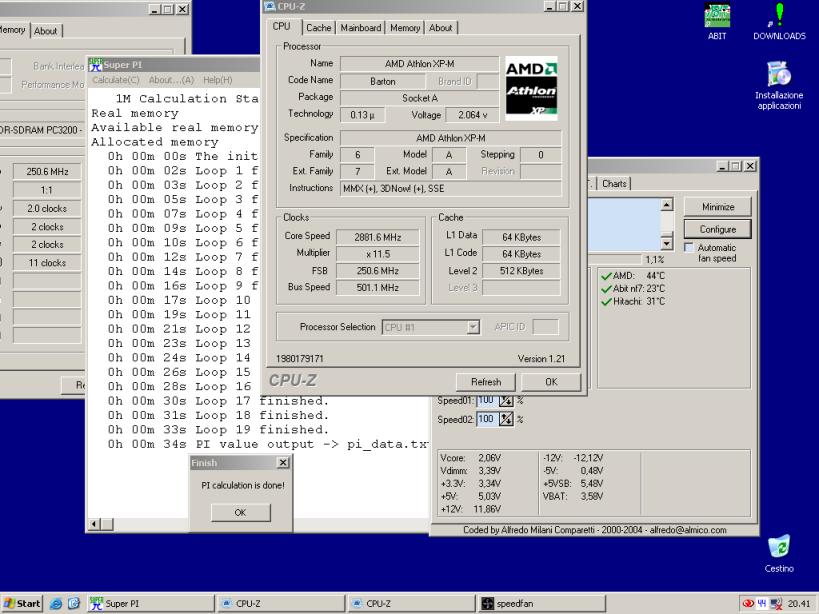This screenshot has height=614, width=819.
Task: Open Help(H) menu in Super PI
Action: (217, 80)
